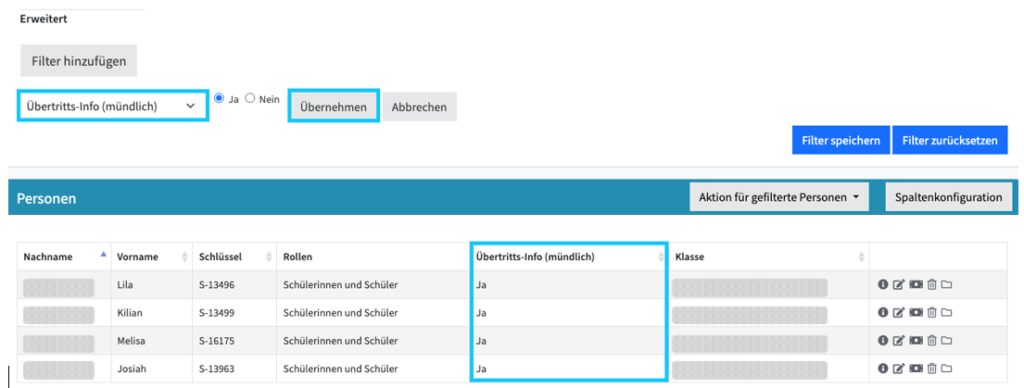Click the Personen panel title
Viewport: 1024px width, 388px height.
point(46,198)
